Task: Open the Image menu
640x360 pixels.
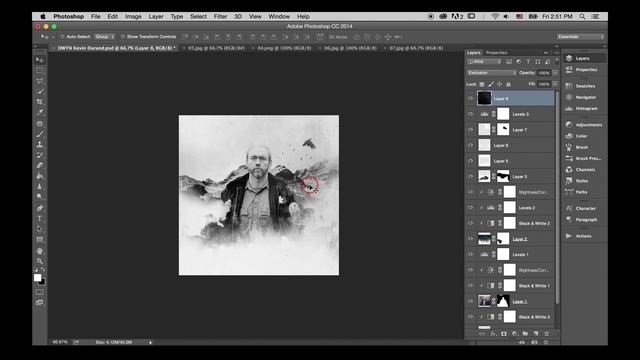Action: [133, 17]
